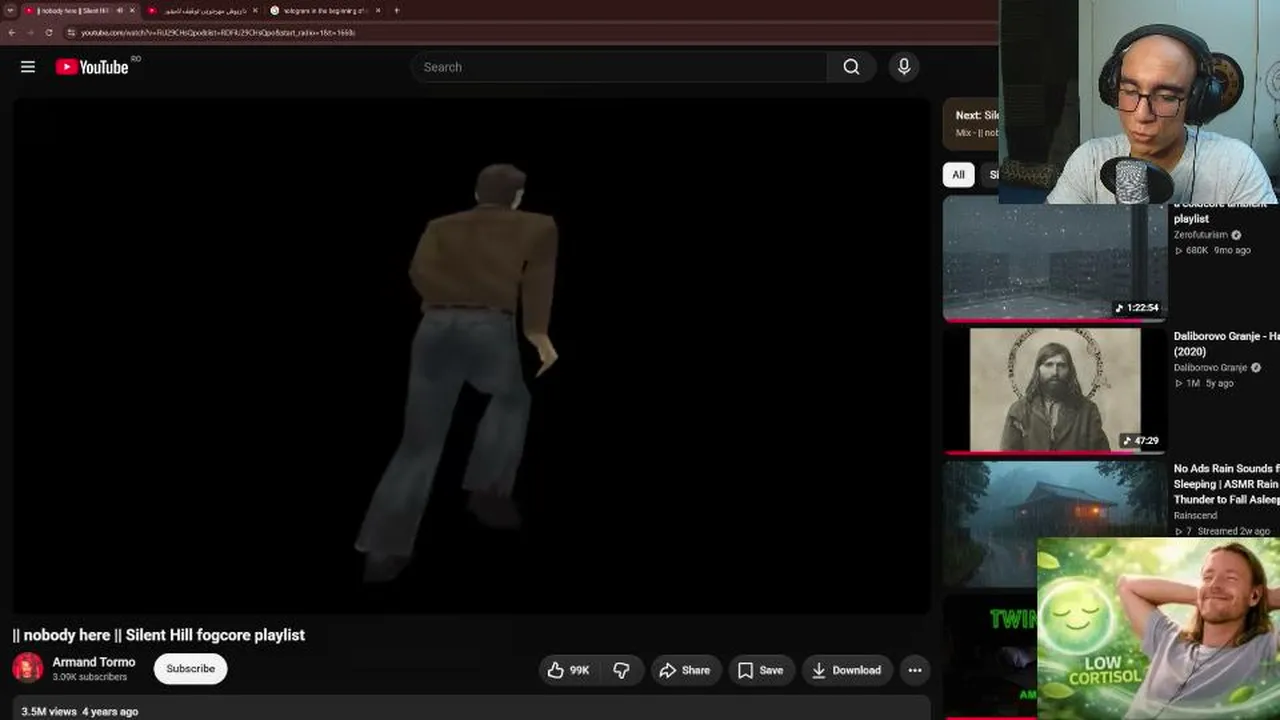The width and height of the screenshot is (1280, 720).
Task: Open Zerofuturism channel link
Action: pos(1201,235)
